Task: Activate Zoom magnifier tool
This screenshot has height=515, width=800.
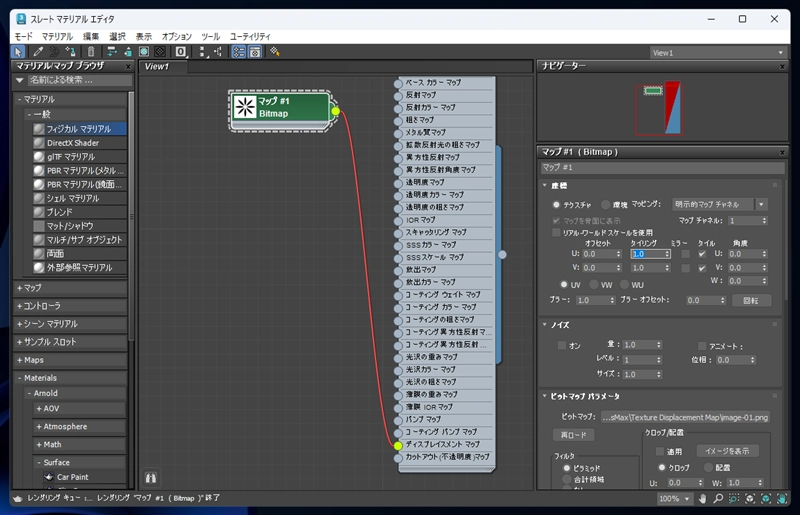Action: [718, 499]
